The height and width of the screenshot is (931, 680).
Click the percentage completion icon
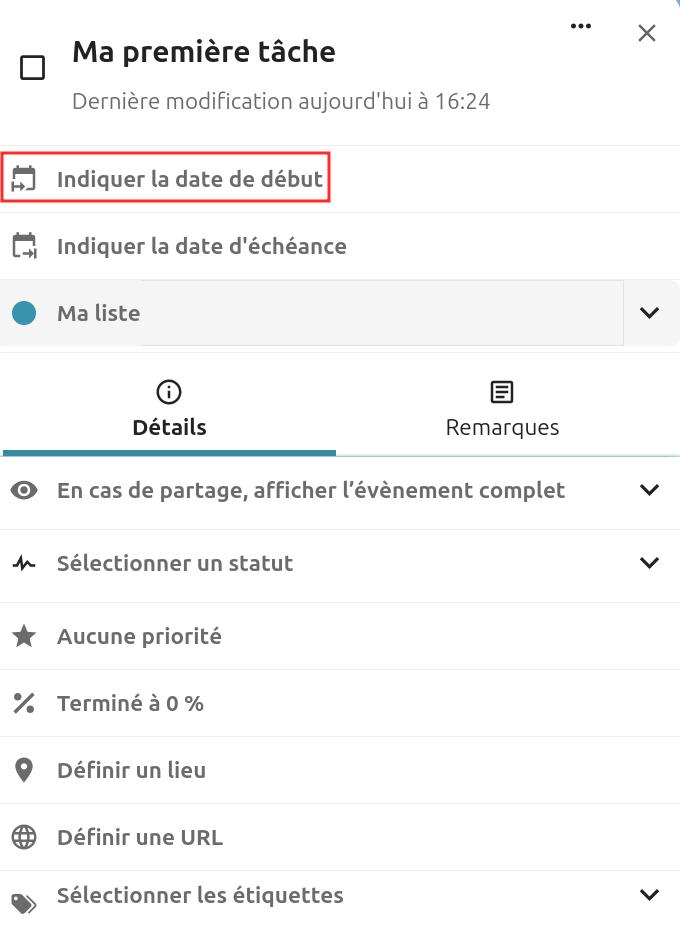(25, 702)
